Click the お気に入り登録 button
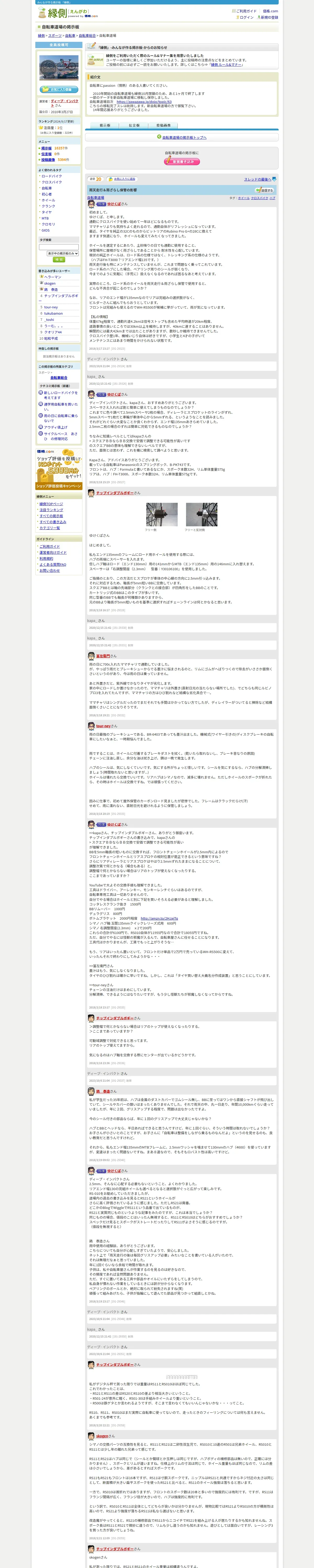This screenshot has width=314, height=1568. tap(59, 89)
